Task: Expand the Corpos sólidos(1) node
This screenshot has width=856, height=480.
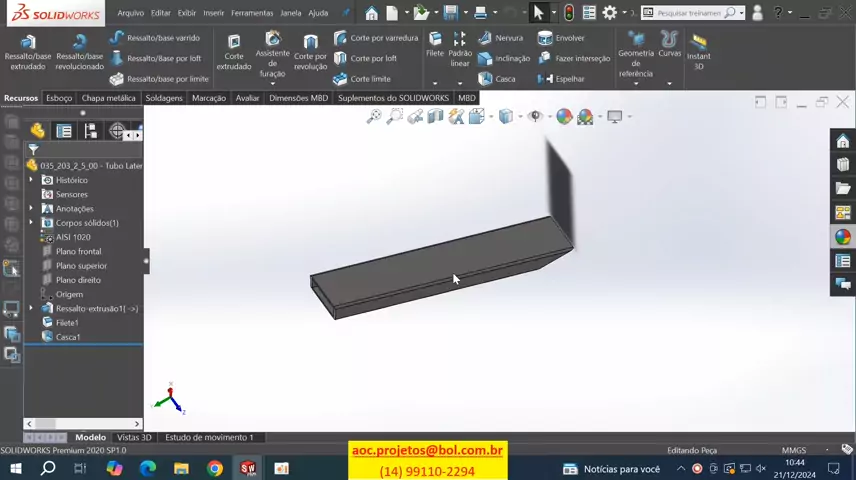Action: point(31,223)
